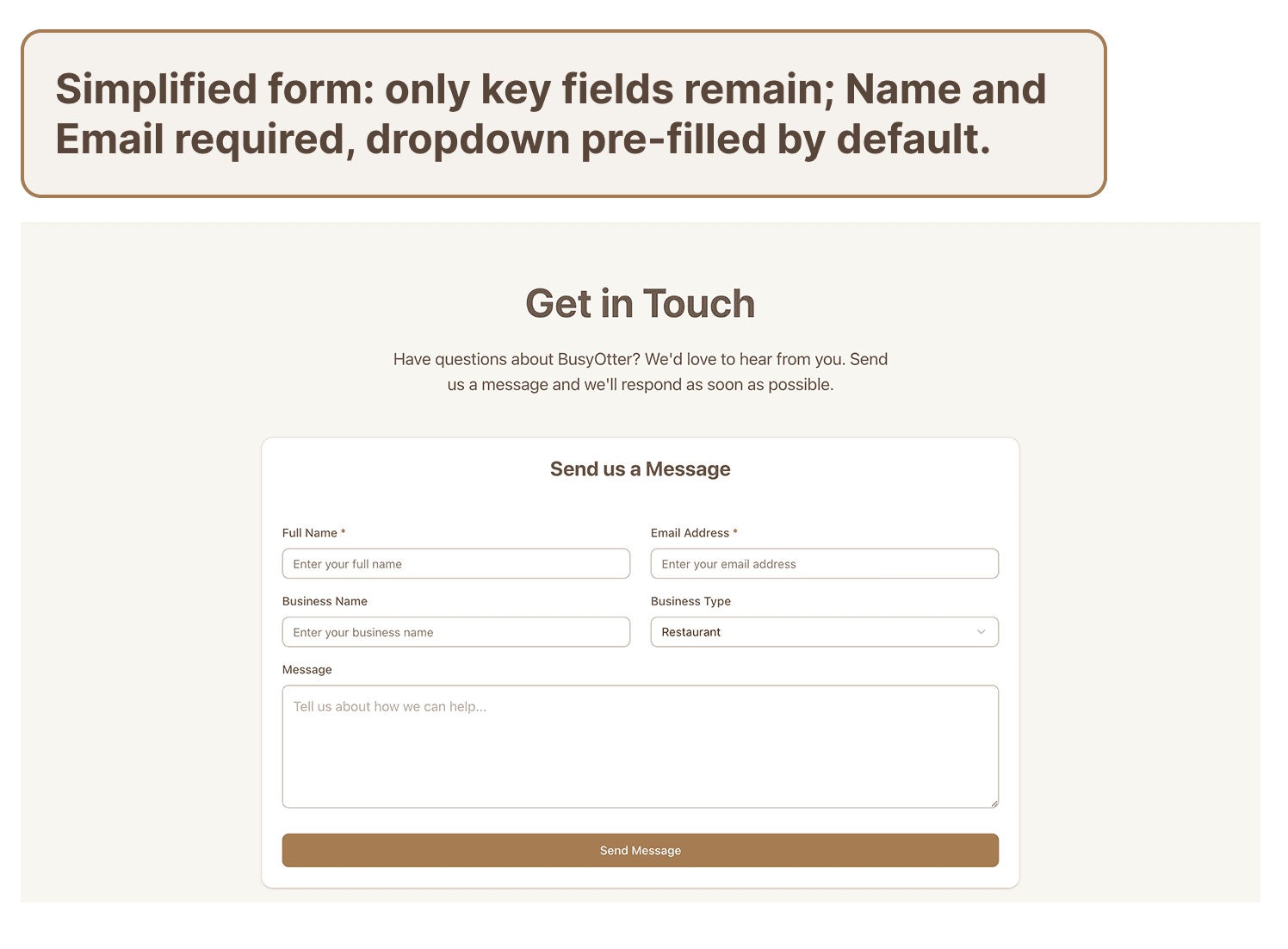Click the BusyOtter intro paragraph
Viewport: 1288px width, 949px height.
tap(640, 371)
